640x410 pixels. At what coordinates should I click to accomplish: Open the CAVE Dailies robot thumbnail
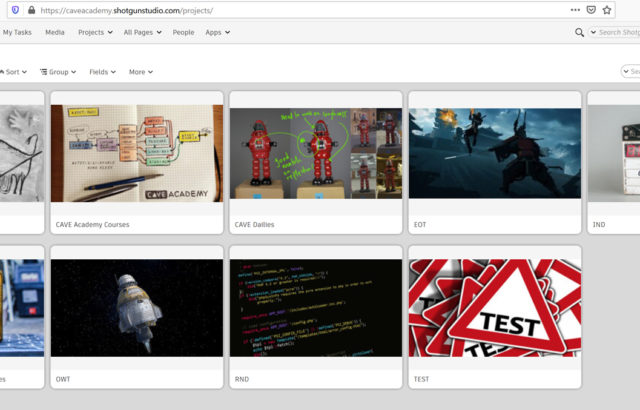pyautogui.click(x=315, y=154)
